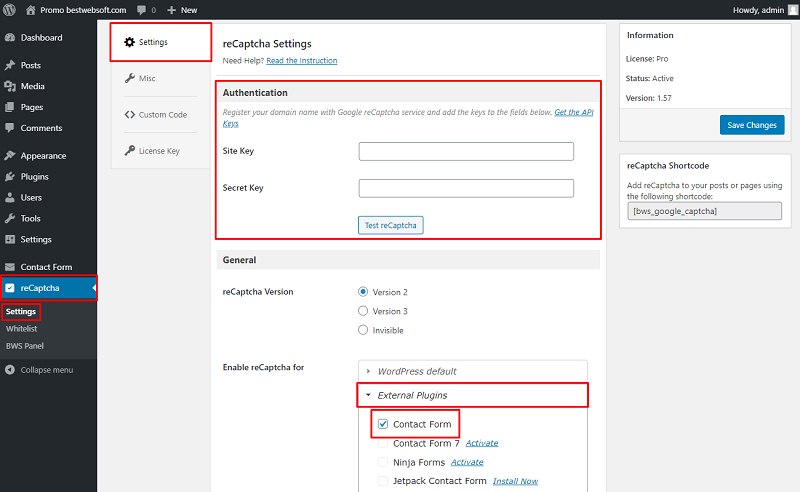Image resolution: width=800 pixels, height=492 pixels.
Task: Click the admin avatar in top bar
Action: pyautogui.click(x=793, y=10)
